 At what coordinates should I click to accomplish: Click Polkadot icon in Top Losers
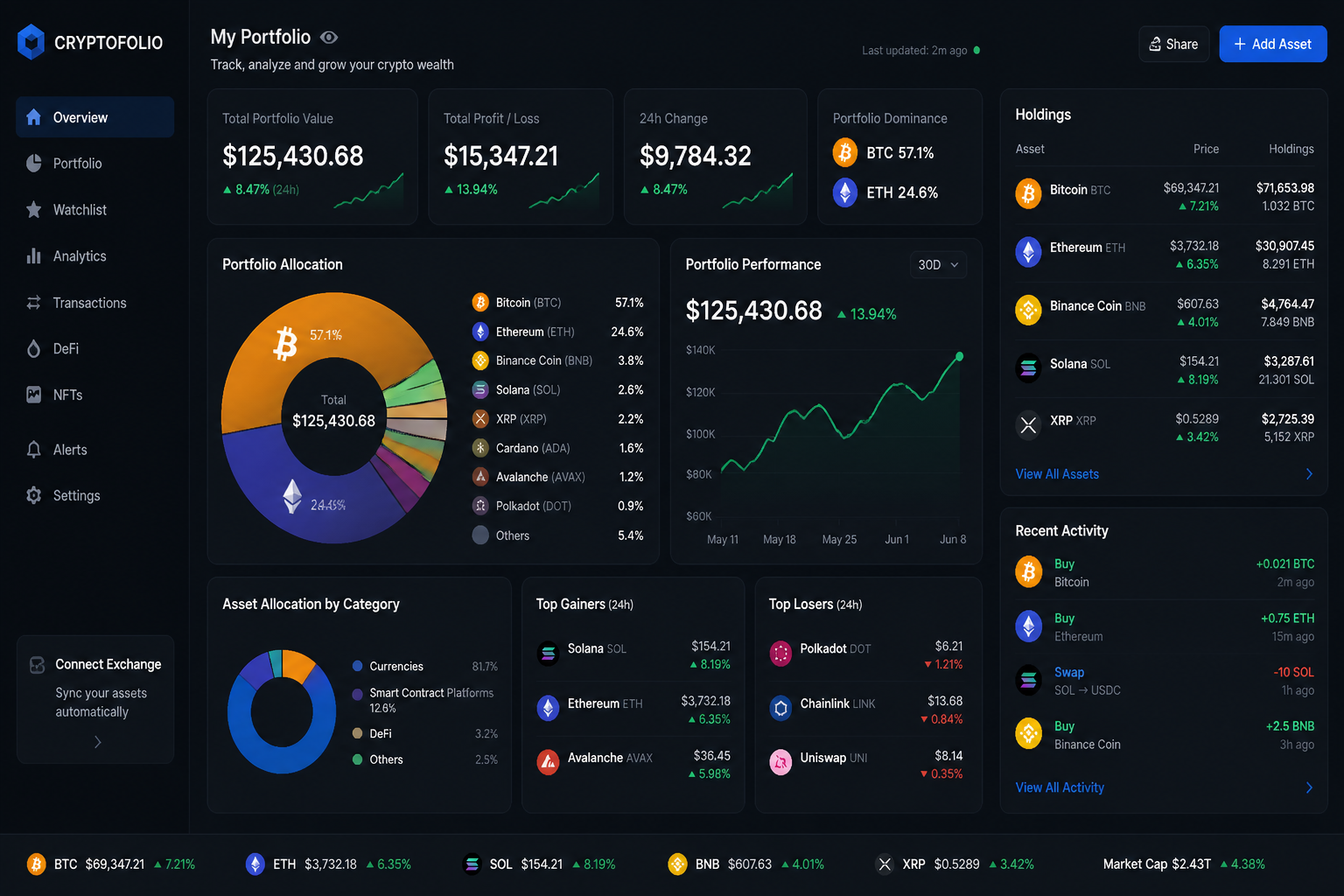pos(780,654)
